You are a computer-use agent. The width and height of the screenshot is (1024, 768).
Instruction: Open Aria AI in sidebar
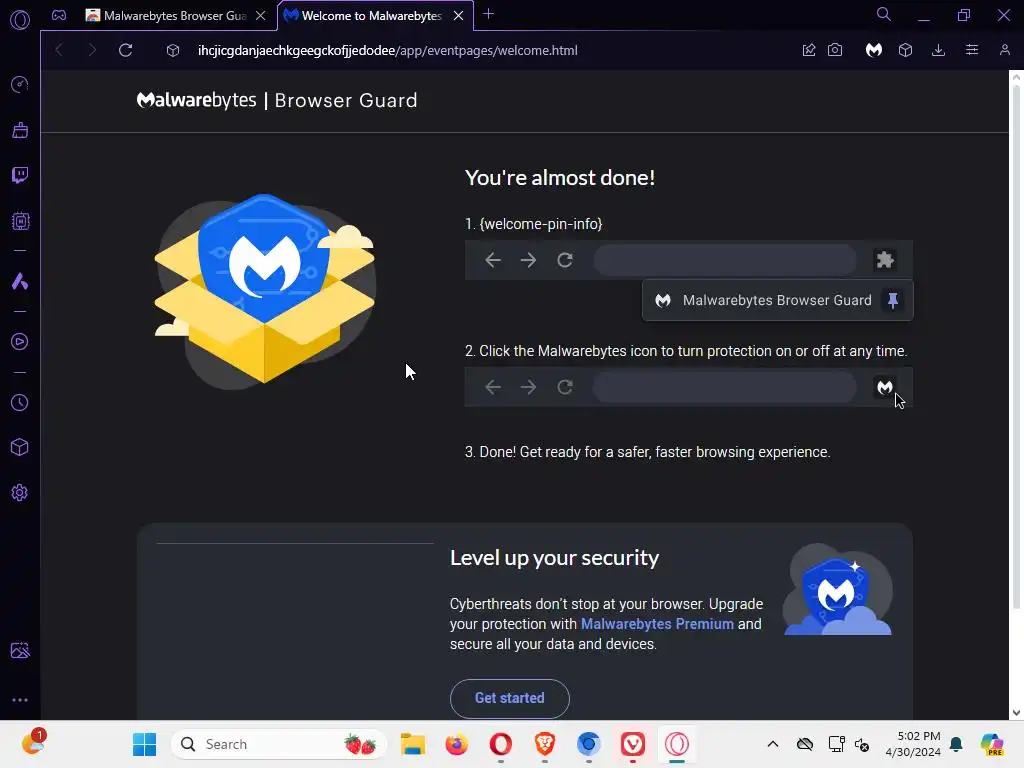point(20,281)
